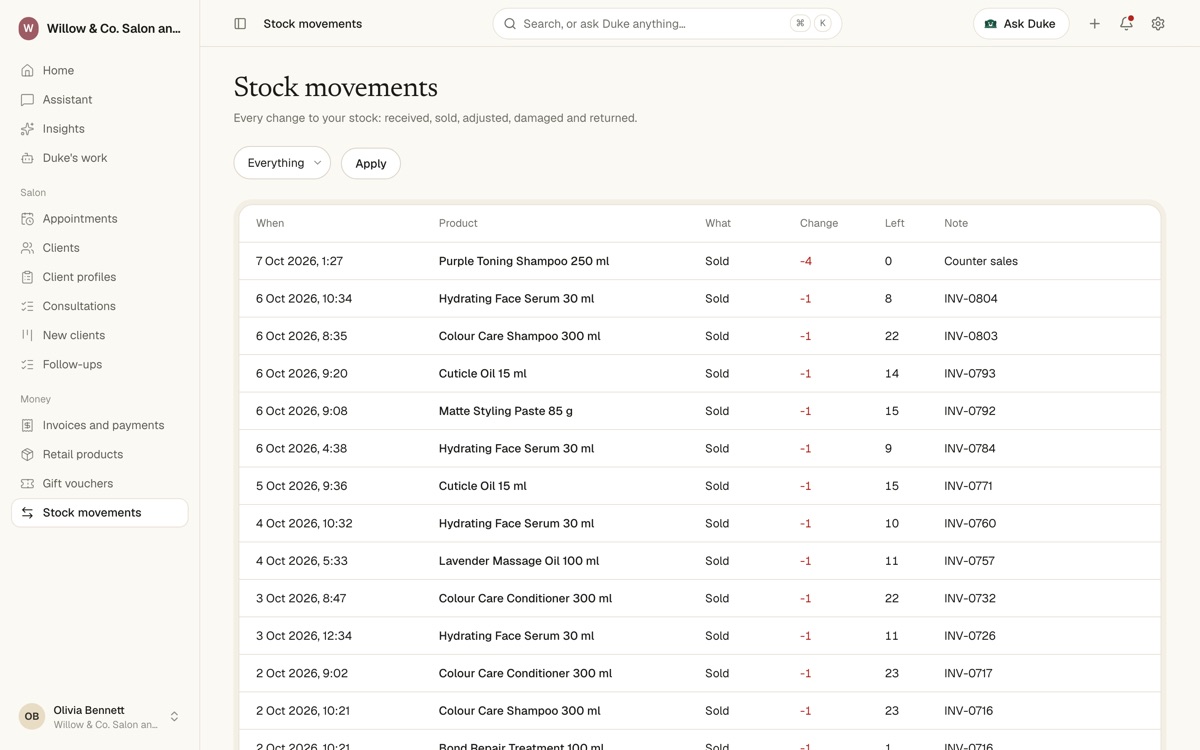1200x750 pixels.
Task: Click Insights link in sidebar
Action: click(x=100, y=129)
